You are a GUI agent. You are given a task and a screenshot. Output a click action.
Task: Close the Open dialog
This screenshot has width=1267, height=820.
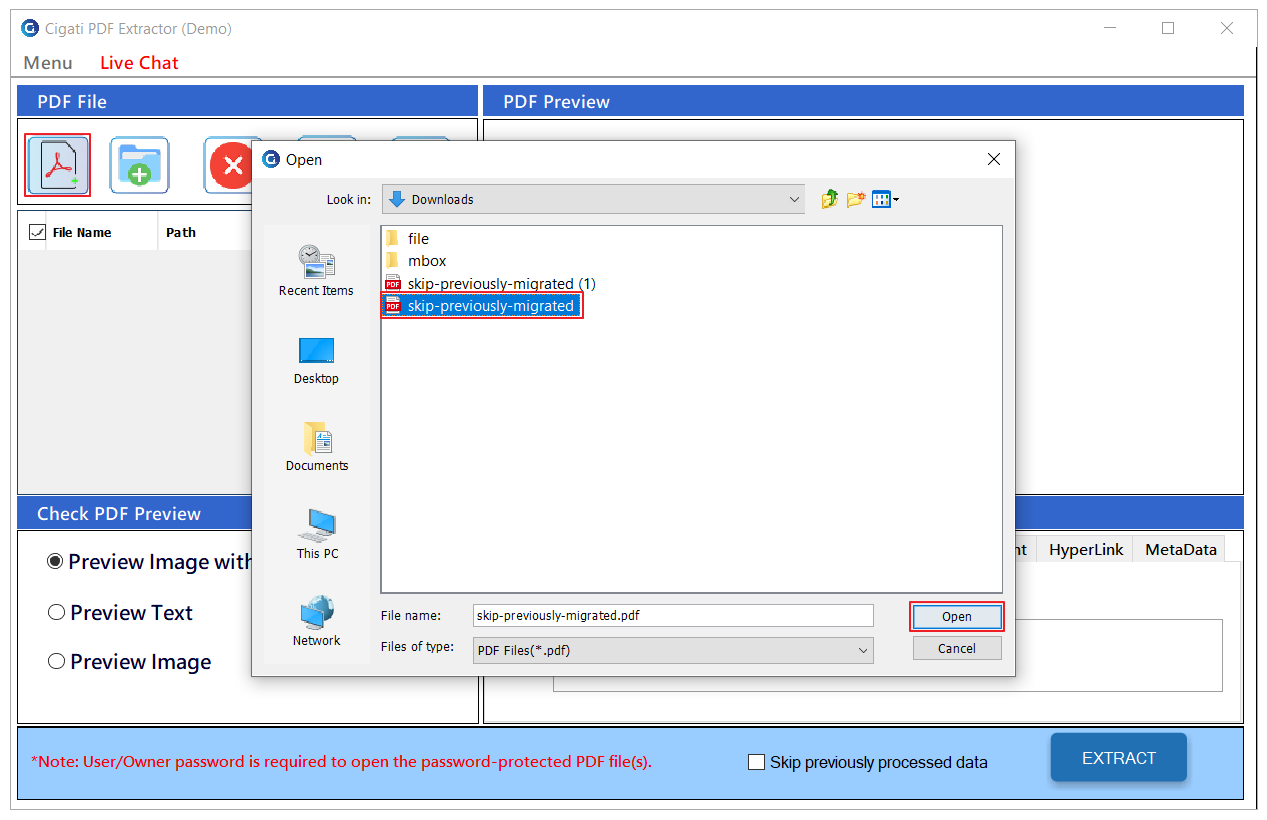click(993, 159)
